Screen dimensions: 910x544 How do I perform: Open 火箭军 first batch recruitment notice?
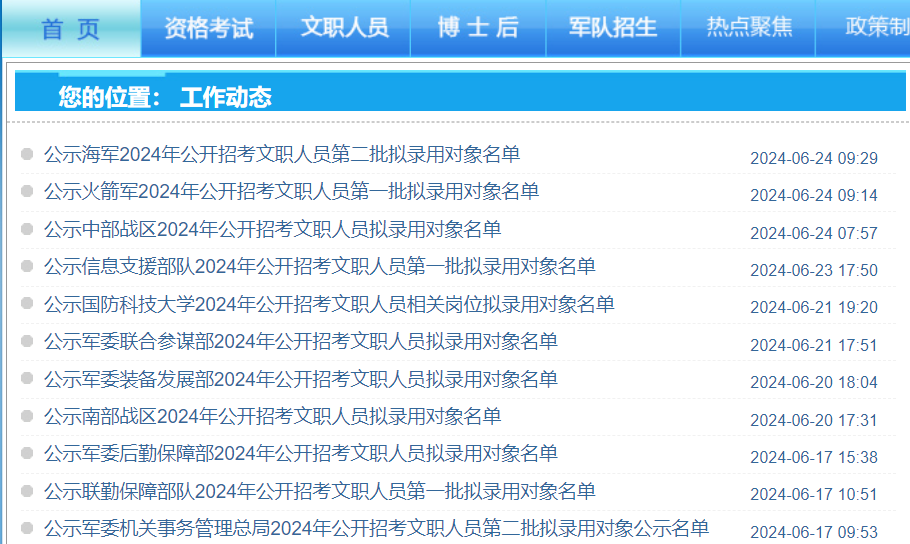click(291, 192)
